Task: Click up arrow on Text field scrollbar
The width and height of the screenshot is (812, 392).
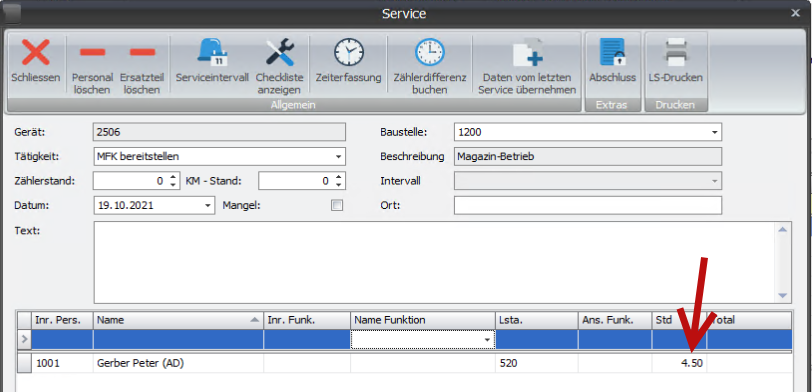Action: click(x=782, y=229)
